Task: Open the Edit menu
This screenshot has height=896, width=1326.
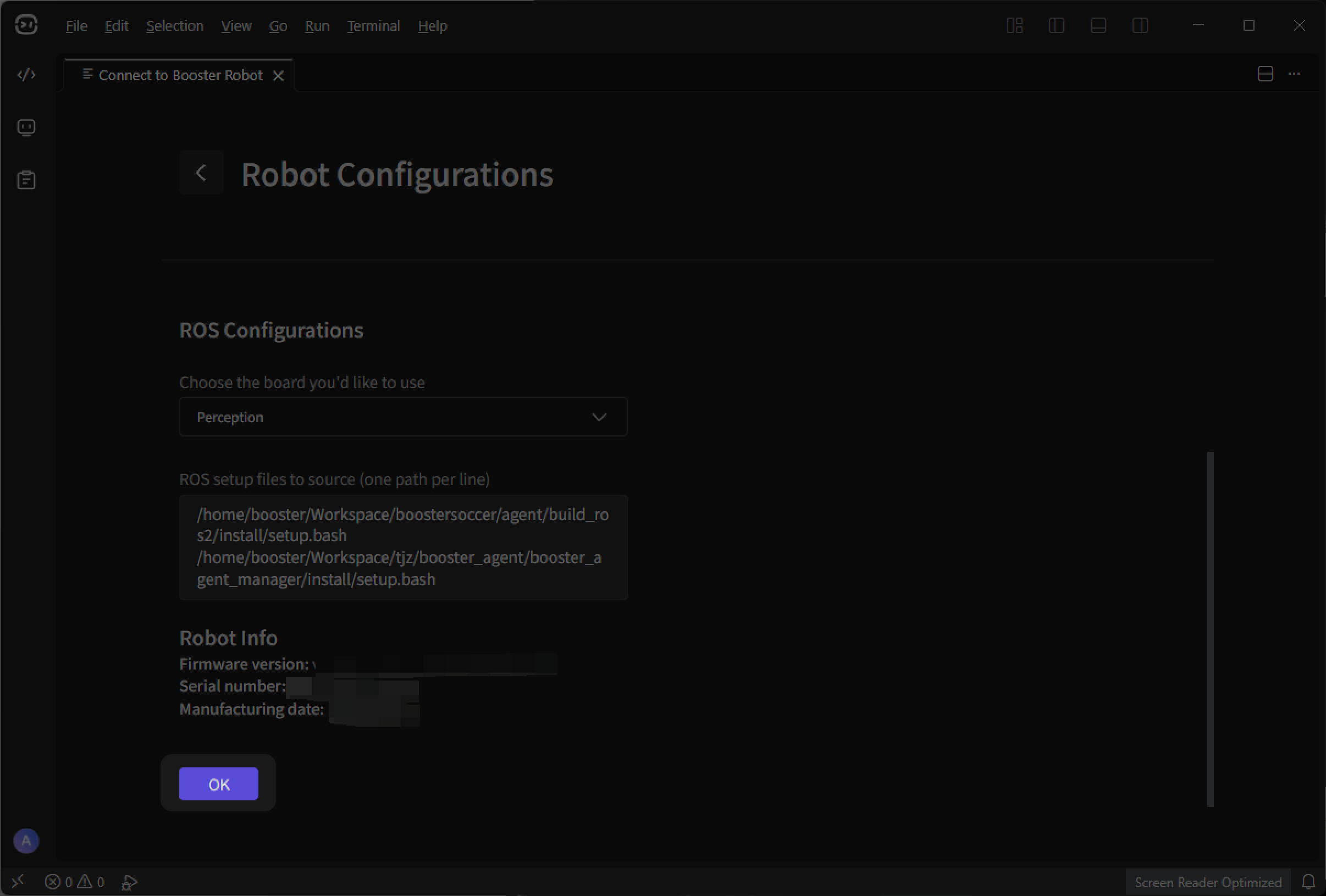Action: point(117,26)
